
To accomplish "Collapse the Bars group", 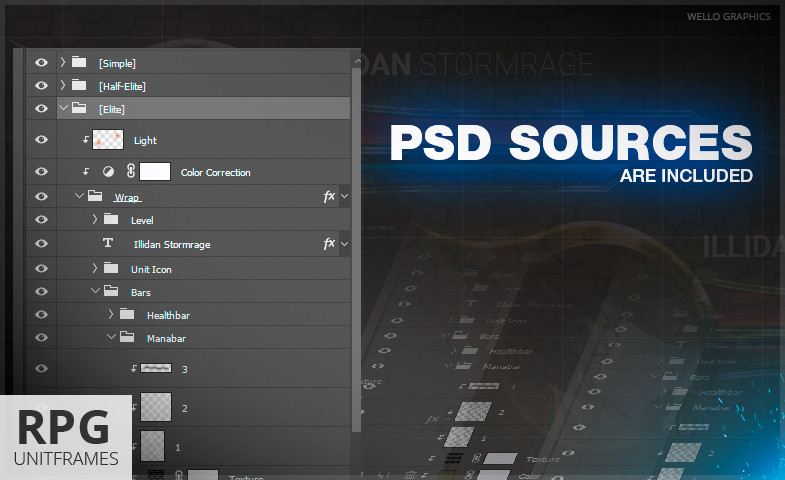I will [95, 291].
